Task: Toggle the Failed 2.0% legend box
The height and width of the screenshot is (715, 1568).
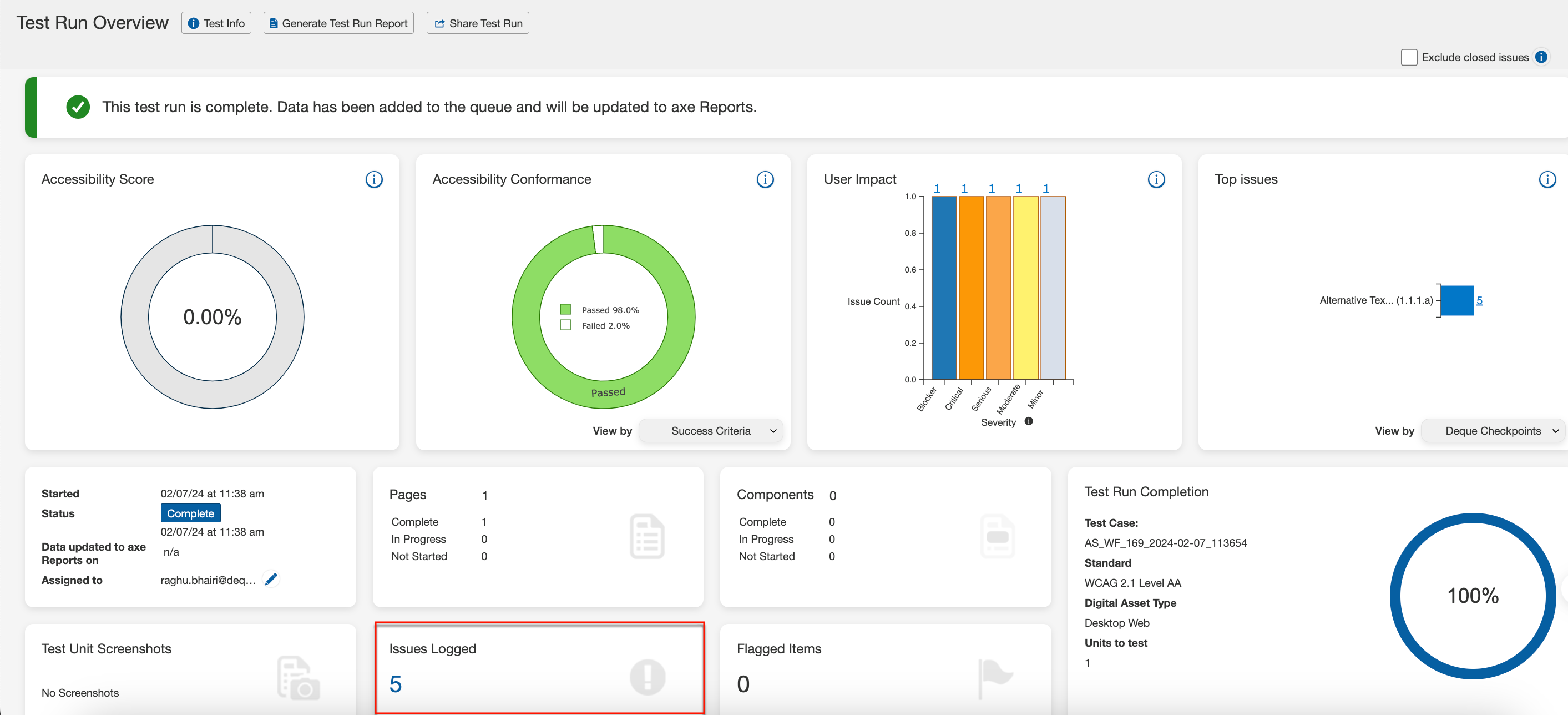Action: click(565, 325)
